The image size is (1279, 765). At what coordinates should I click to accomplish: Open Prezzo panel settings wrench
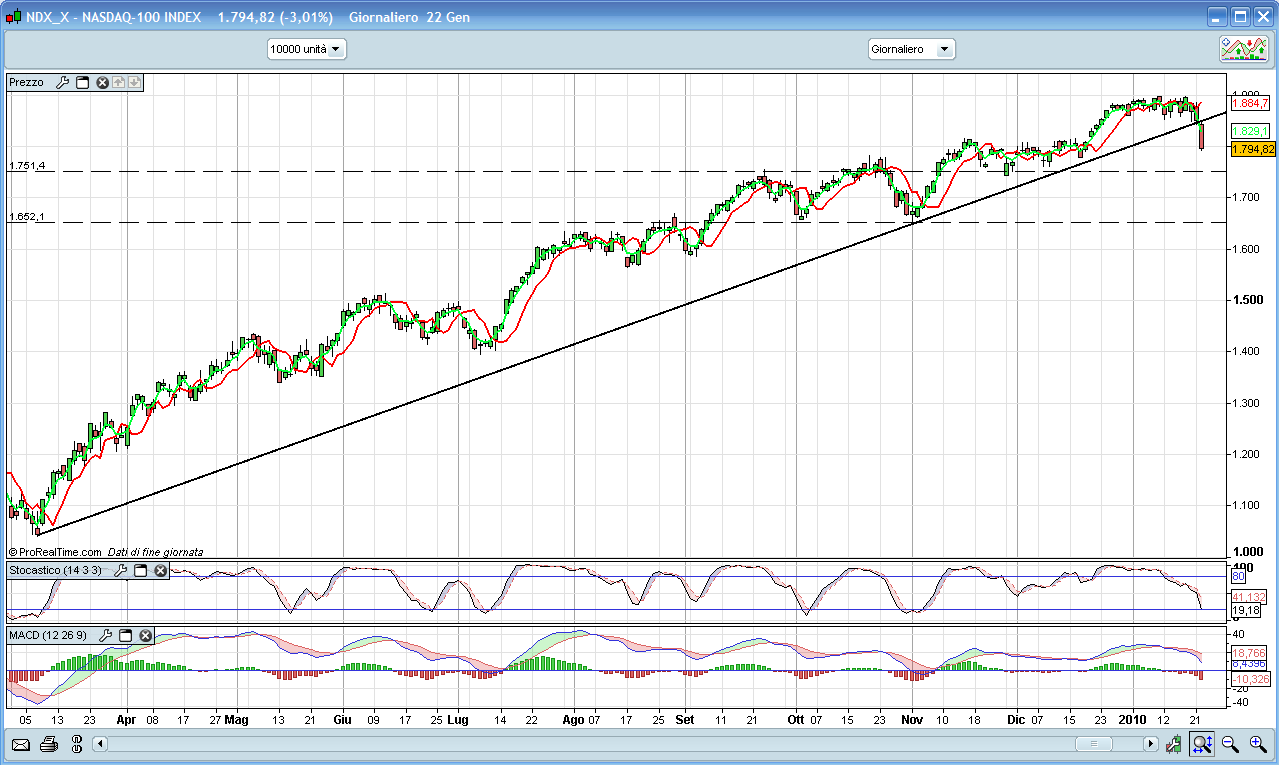tap(62, 83)
